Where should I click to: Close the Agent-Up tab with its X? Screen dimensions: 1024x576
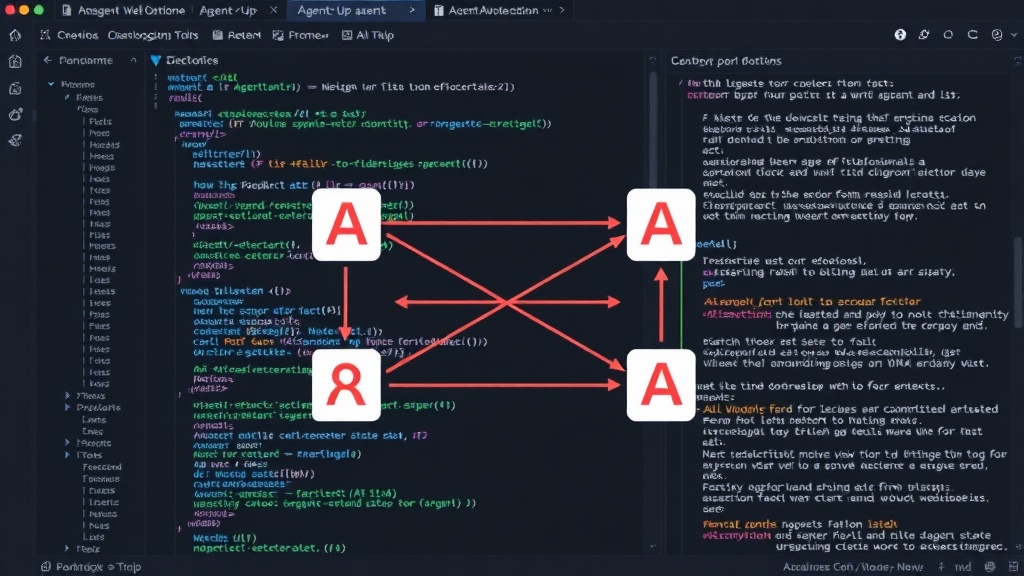(274, 10)
